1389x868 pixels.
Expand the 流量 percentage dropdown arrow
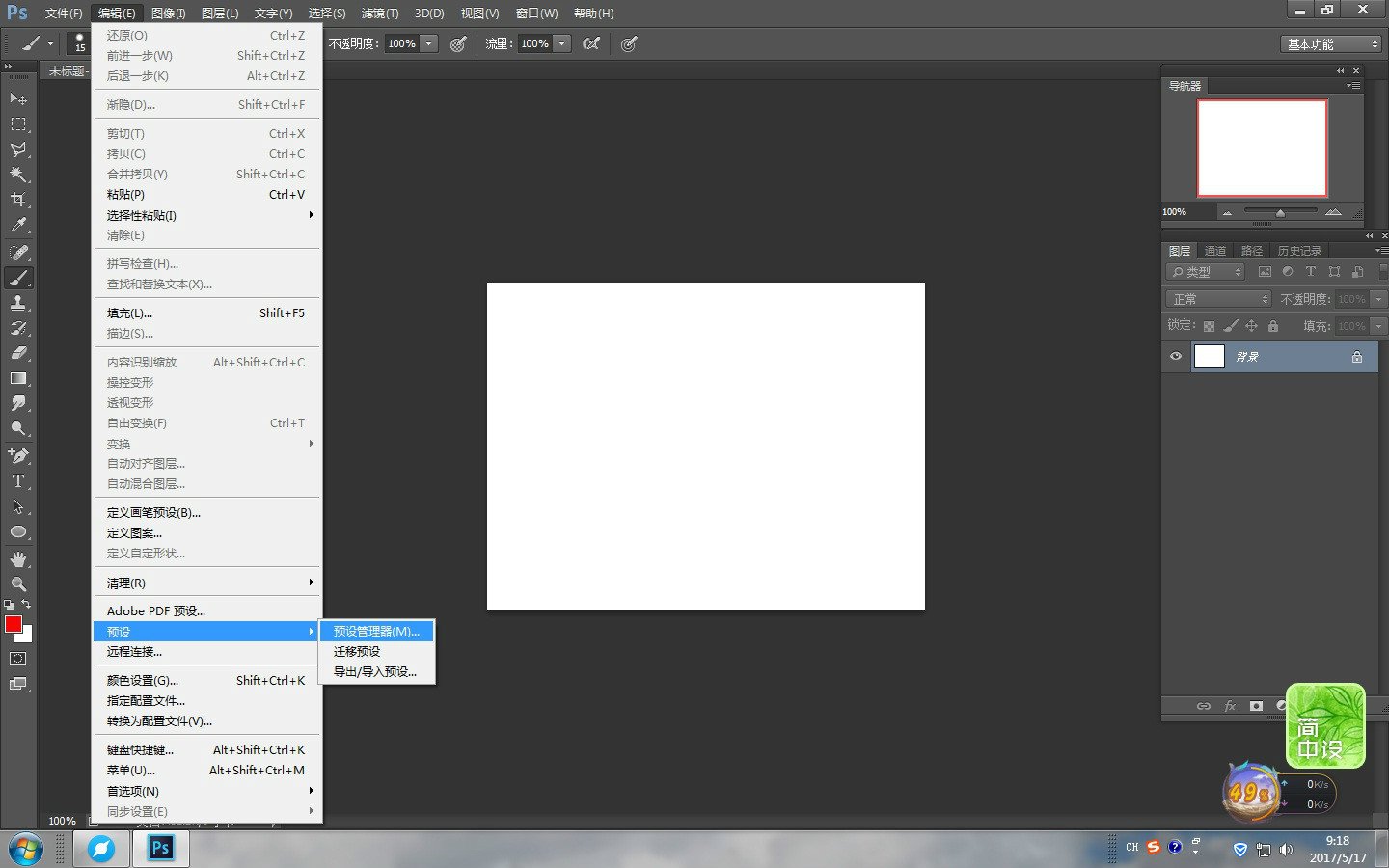coord(561,43)
